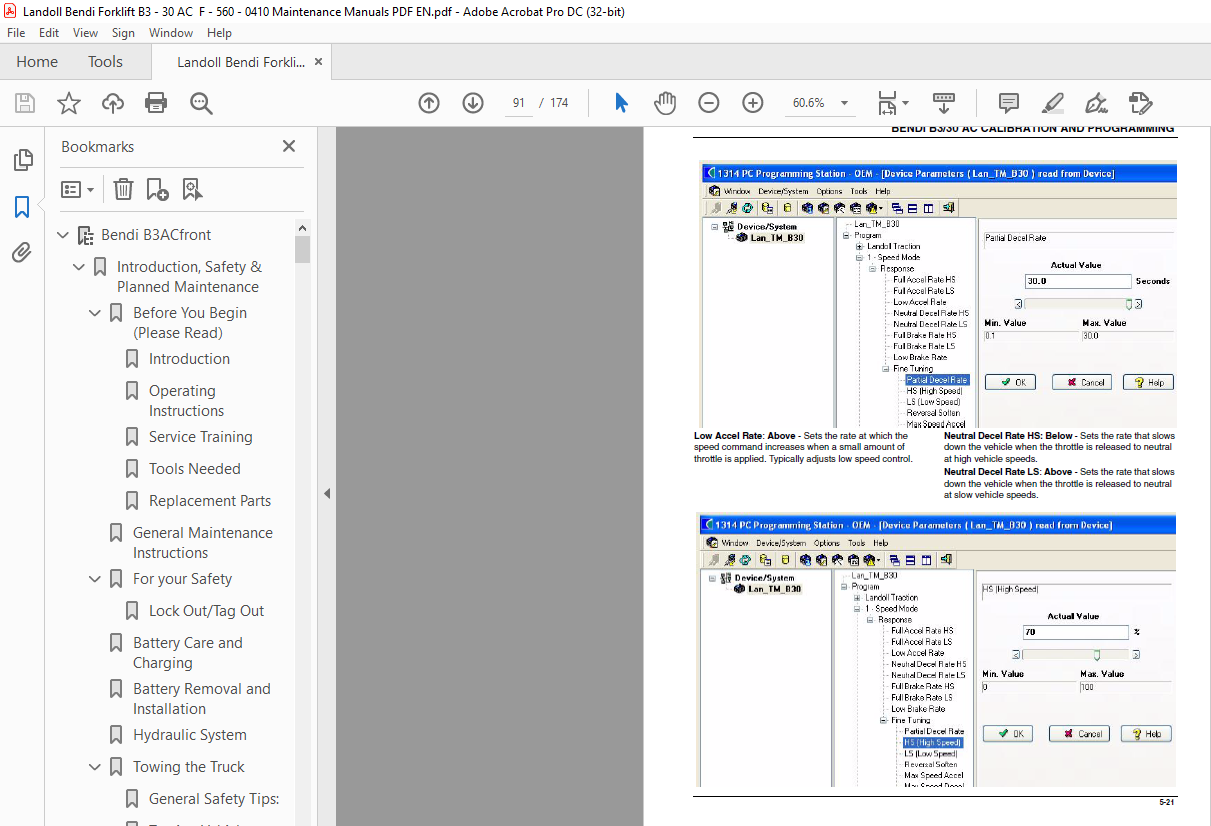The height and width of the screenshot is (826, 1211).
Task: Click the Save file icon
Action: click(x=25, y=103)
